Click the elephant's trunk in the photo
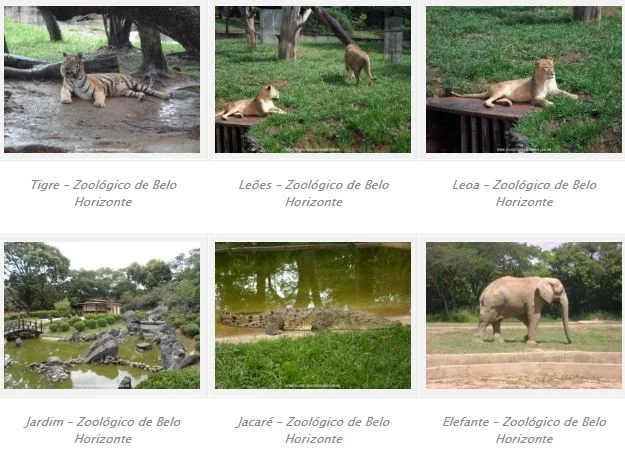 564,319
